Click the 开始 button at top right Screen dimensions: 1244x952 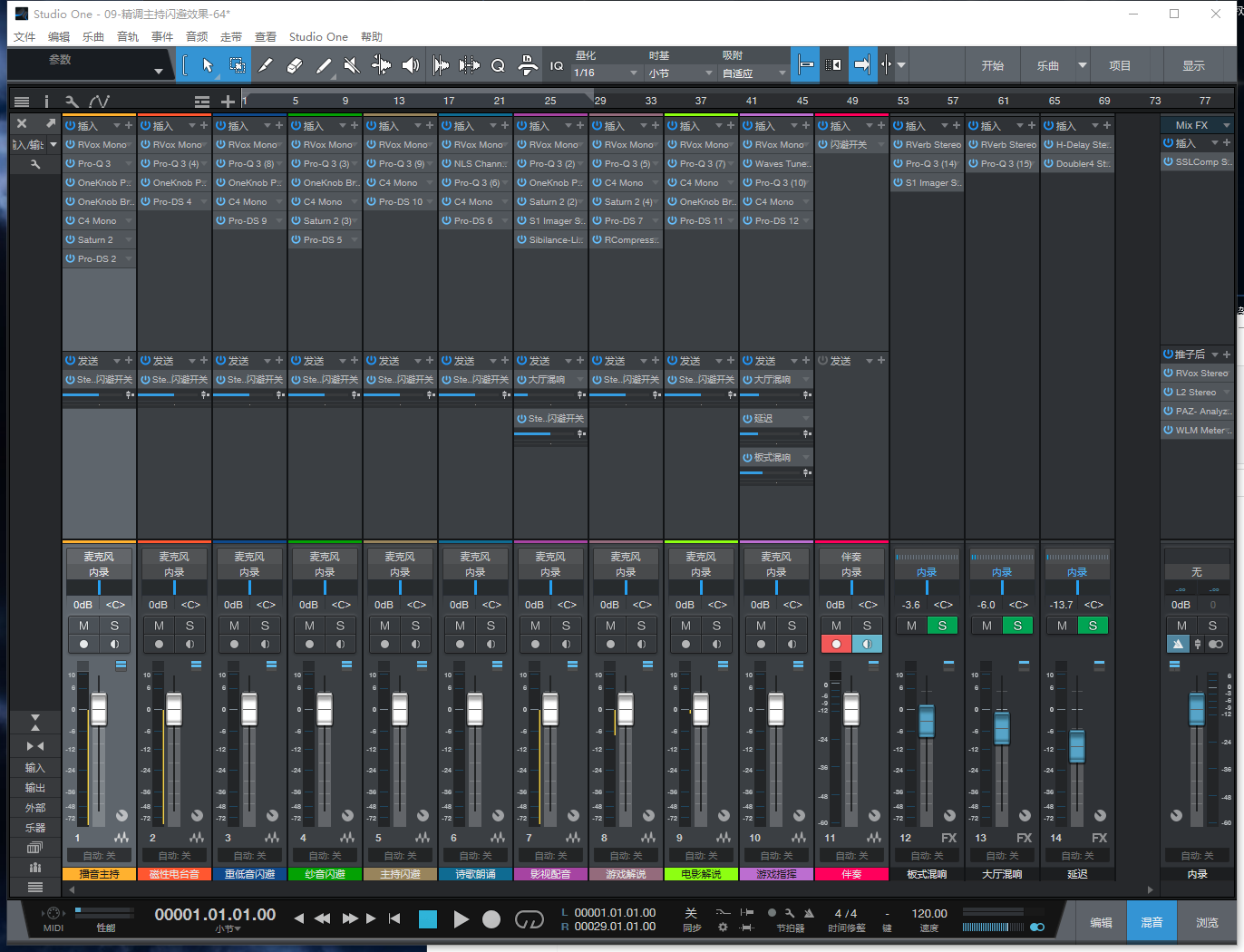[x=993, y=64]
